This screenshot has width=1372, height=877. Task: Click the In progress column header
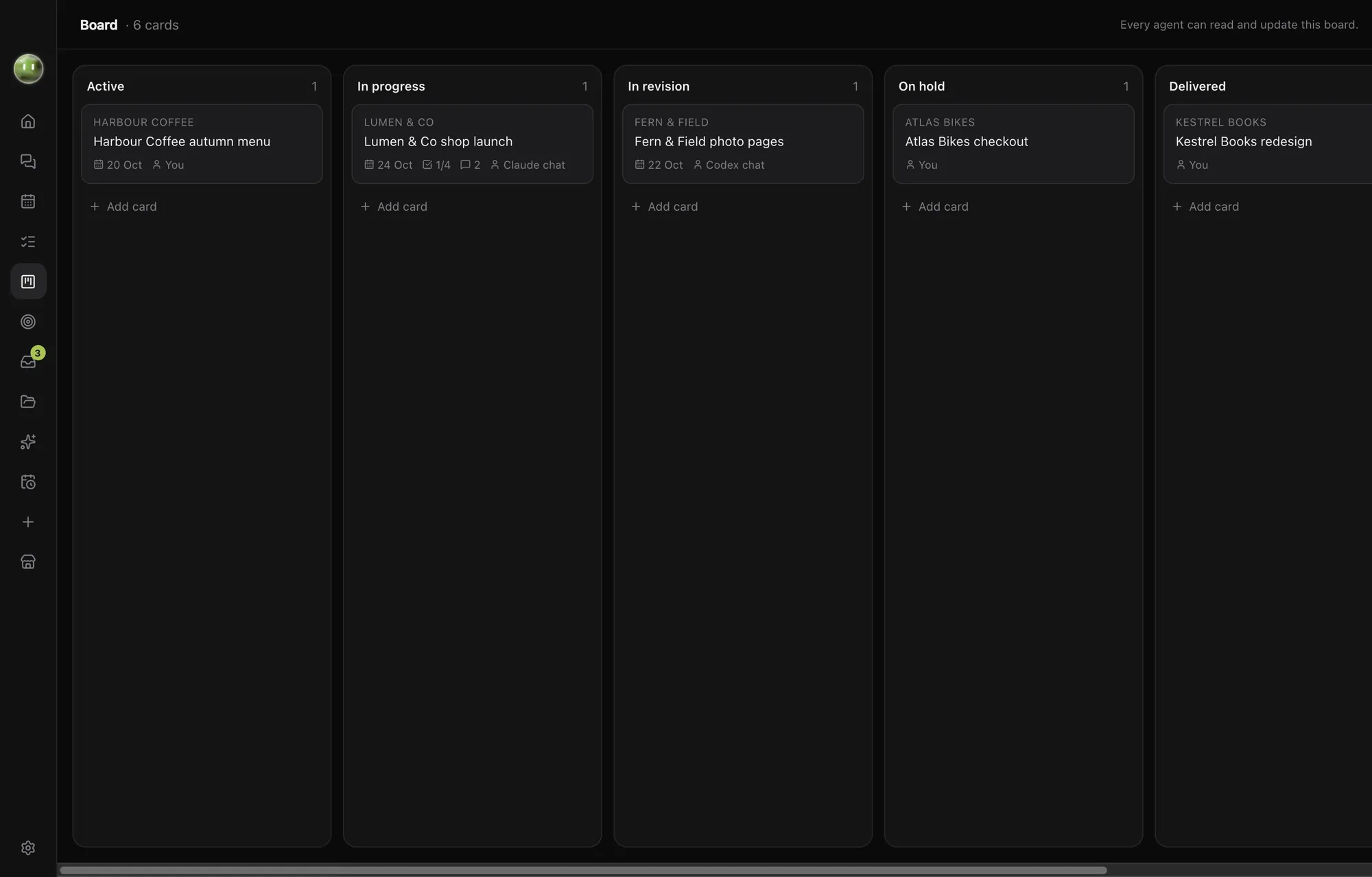click(391, 86)
